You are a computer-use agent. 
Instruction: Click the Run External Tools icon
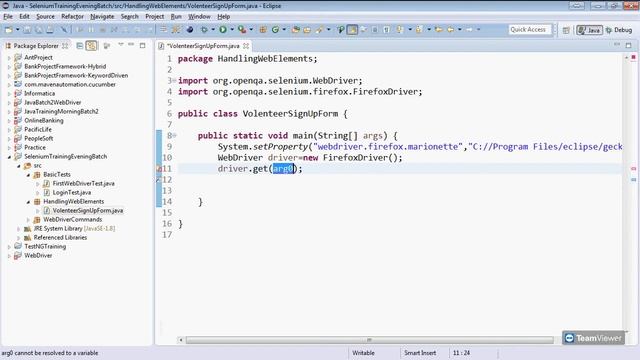click(242, 30)
